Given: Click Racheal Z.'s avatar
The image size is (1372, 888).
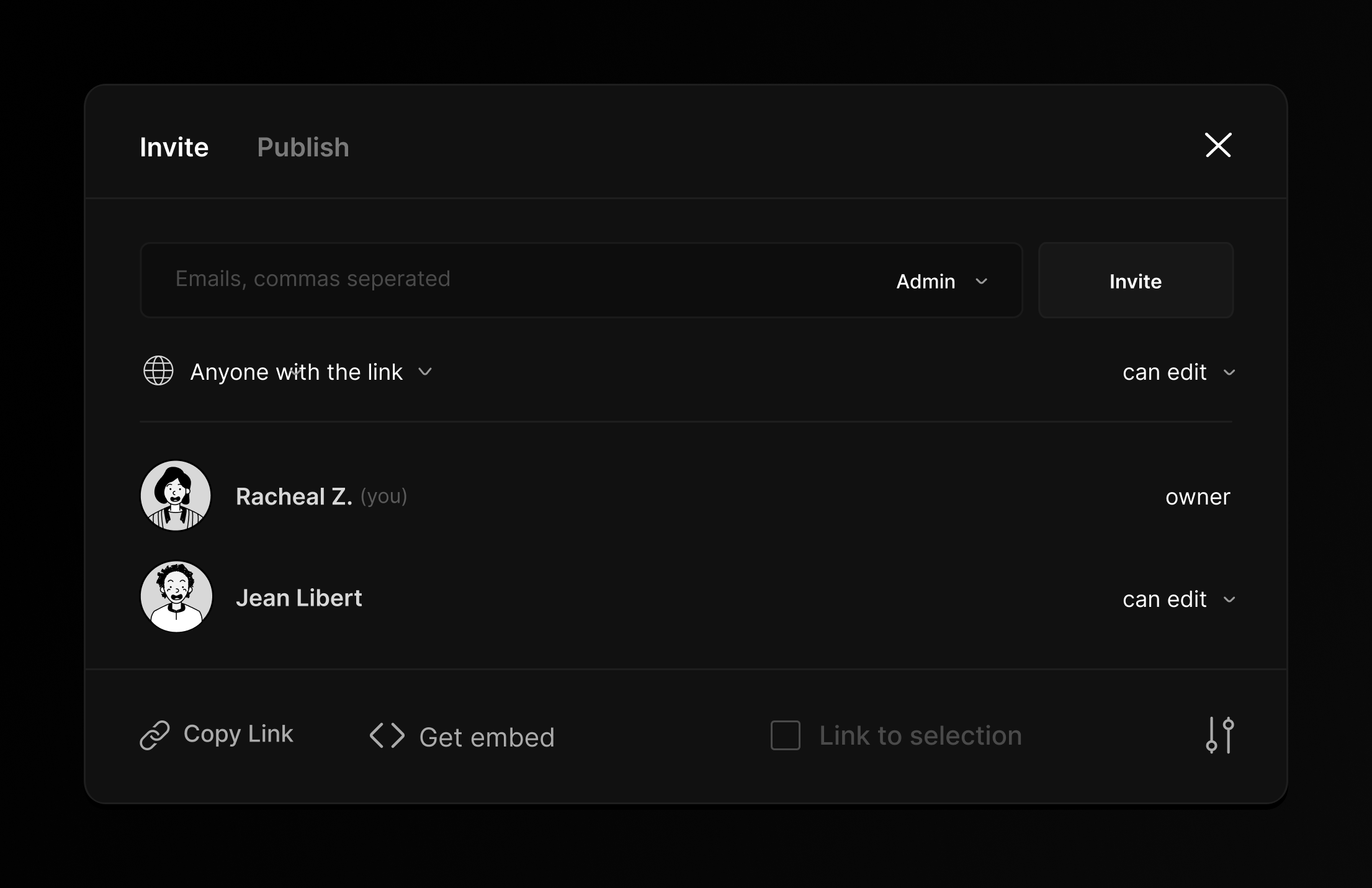Looking at the screenshot, I should pos(176,496).
